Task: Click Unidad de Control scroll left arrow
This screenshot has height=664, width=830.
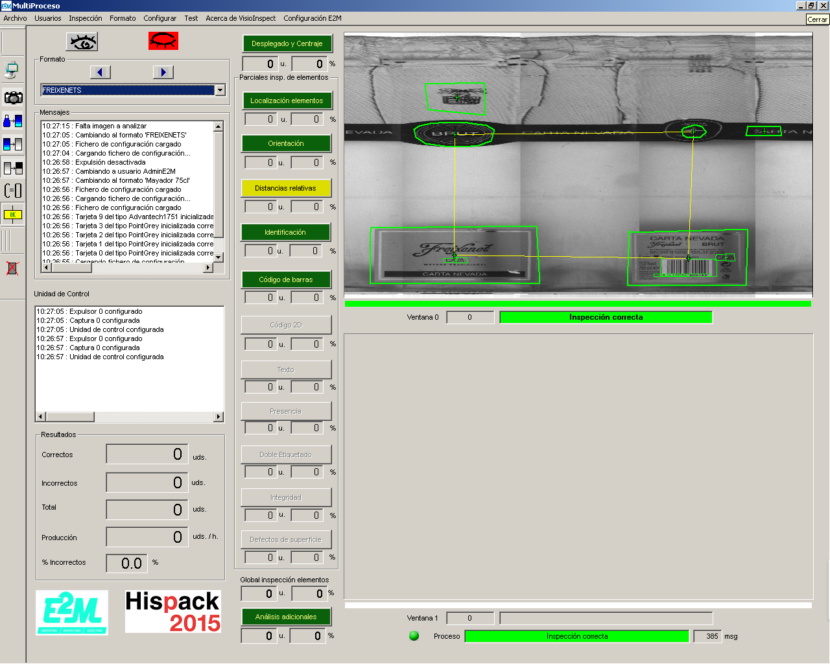Action: point(41,417)
